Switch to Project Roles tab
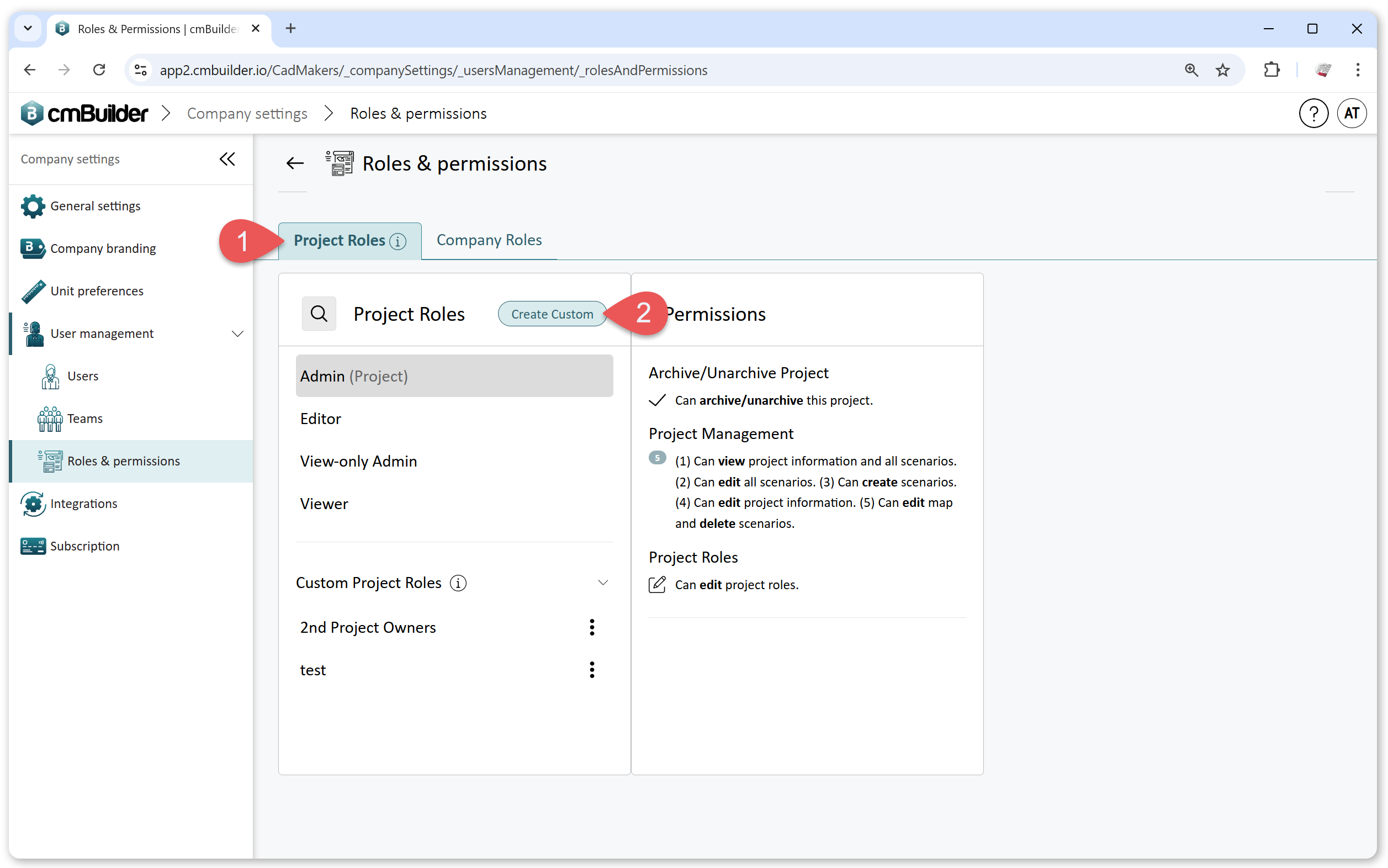The height and width of the screenshot is (868, 1388). pos(349,241)
